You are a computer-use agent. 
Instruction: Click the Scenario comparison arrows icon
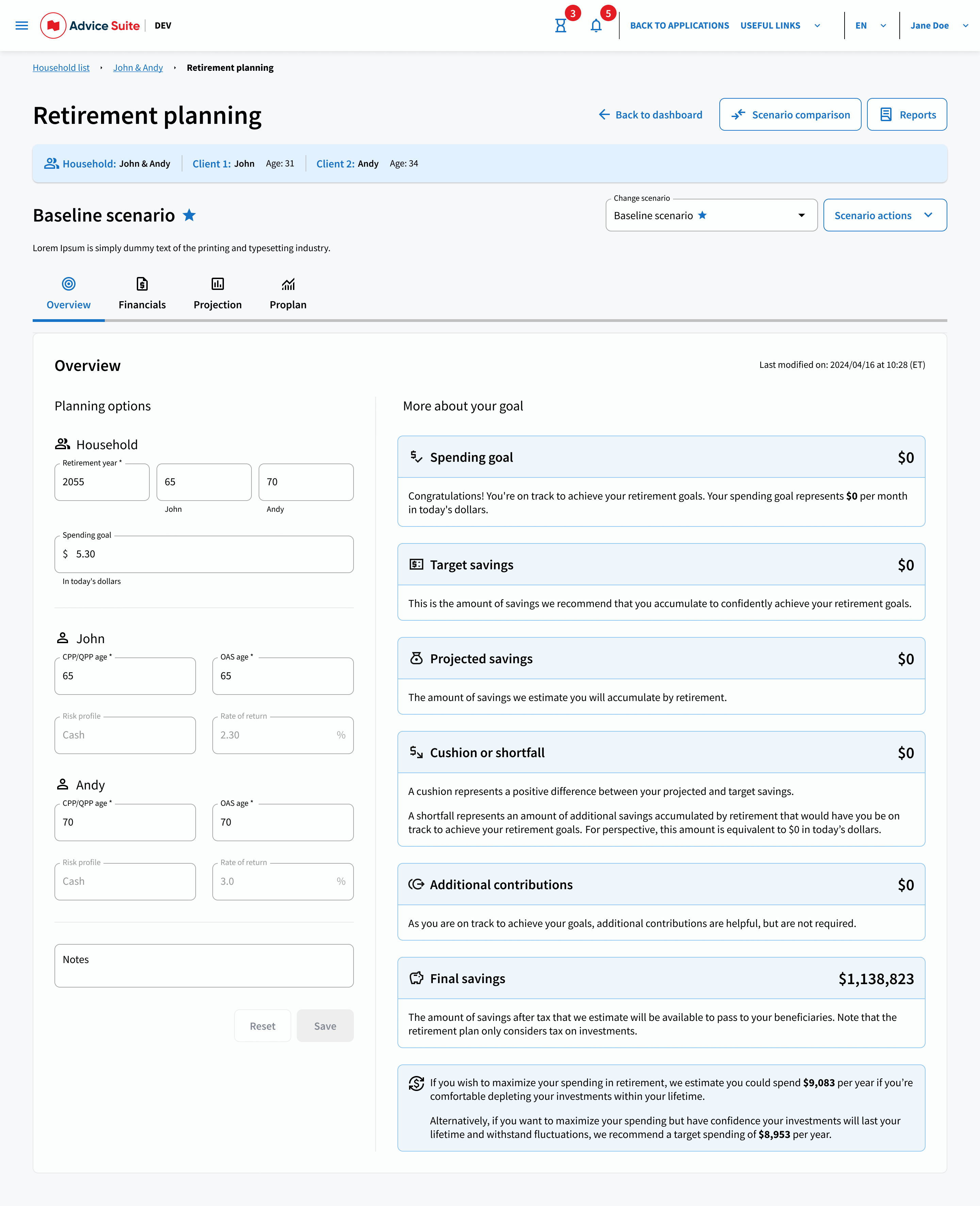(738, 115)
